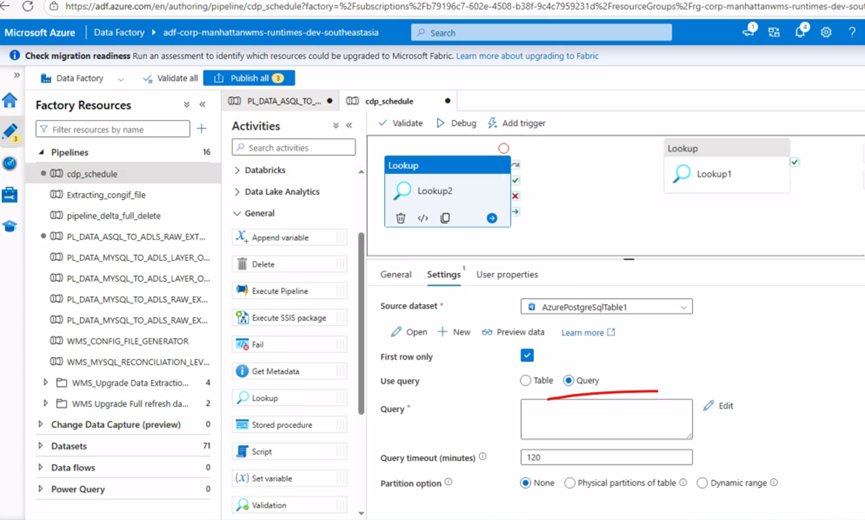The image size is (865, 520).
Task: Switch to the General tab
Action: [x=396, y=274]
